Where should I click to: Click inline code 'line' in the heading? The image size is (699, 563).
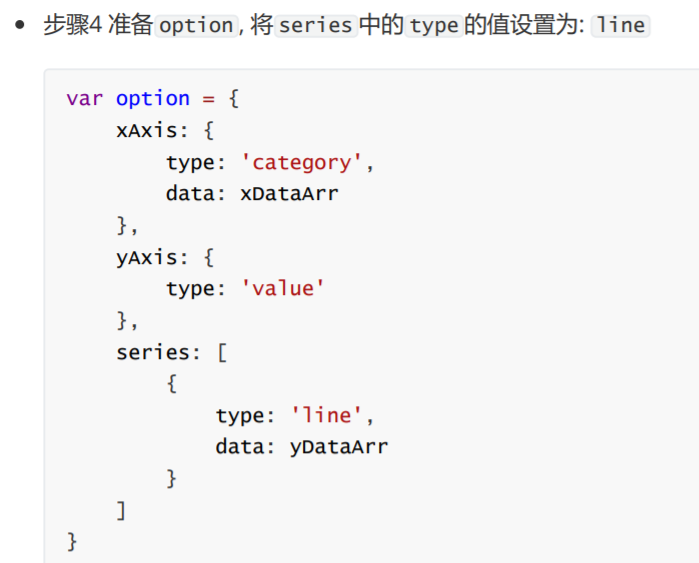(x=620, y=25)
